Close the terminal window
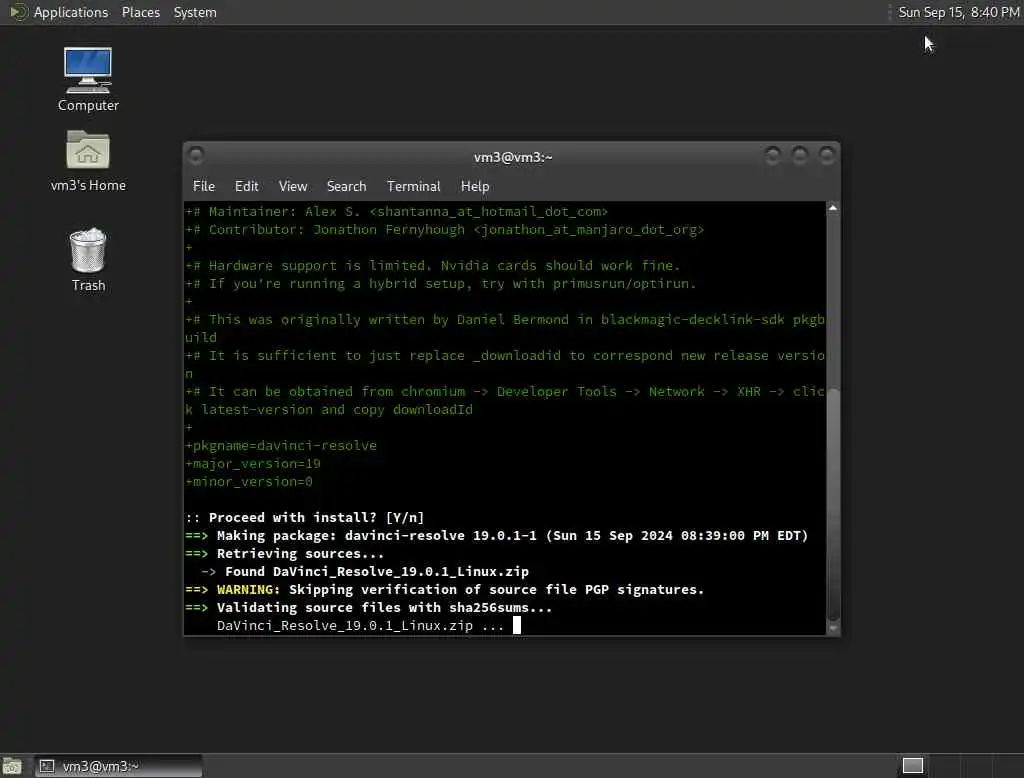 (827, 155)
